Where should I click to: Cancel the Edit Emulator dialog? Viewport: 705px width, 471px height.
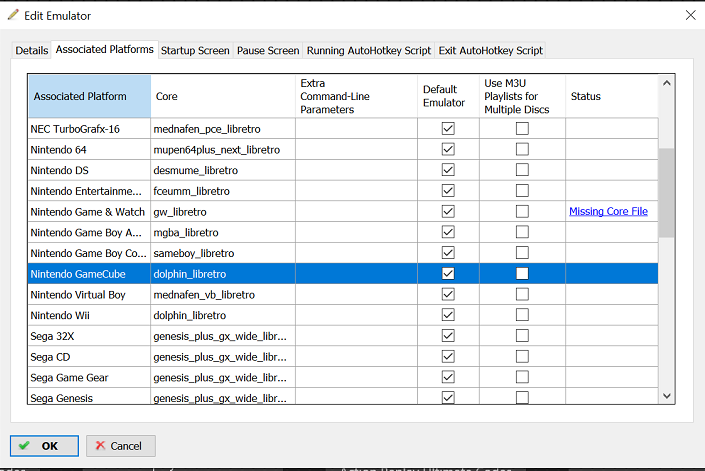pyautogui.click(x=121, y=446)
